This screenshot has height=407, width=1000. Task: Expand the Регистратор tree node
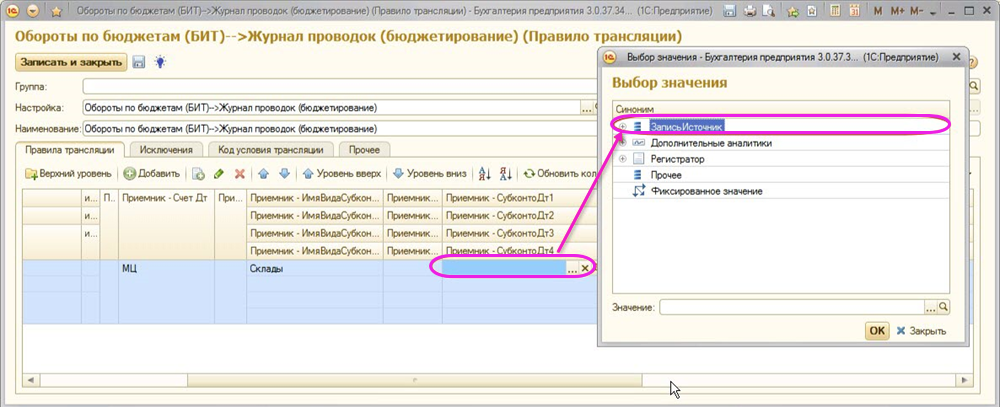pyautogui.click(x=622, y=159)
